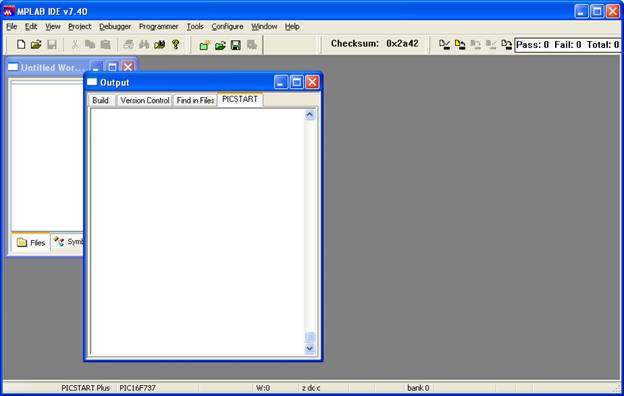This screenshot has height=396, width=624.
Task: Click the Cut scissors icon
Action: tap(74, 44)
